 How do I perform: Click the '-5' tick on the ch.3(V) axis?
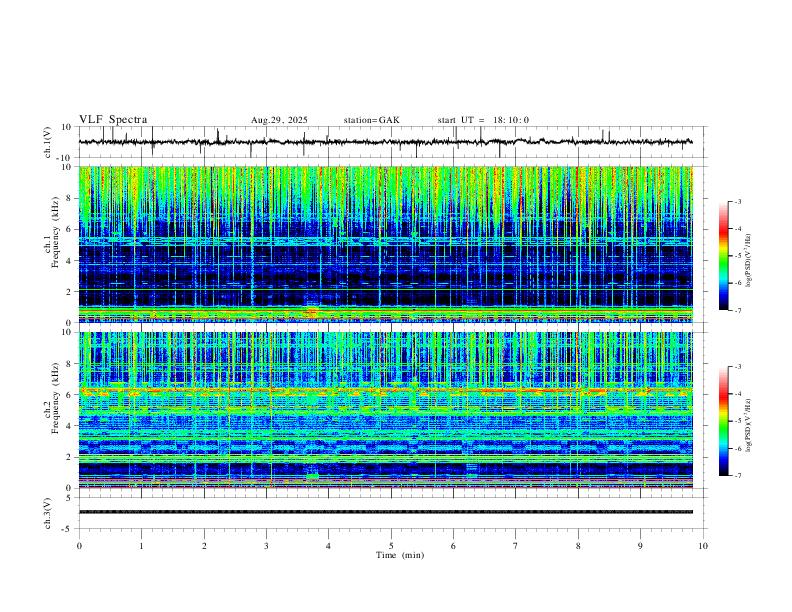(68, 529)
